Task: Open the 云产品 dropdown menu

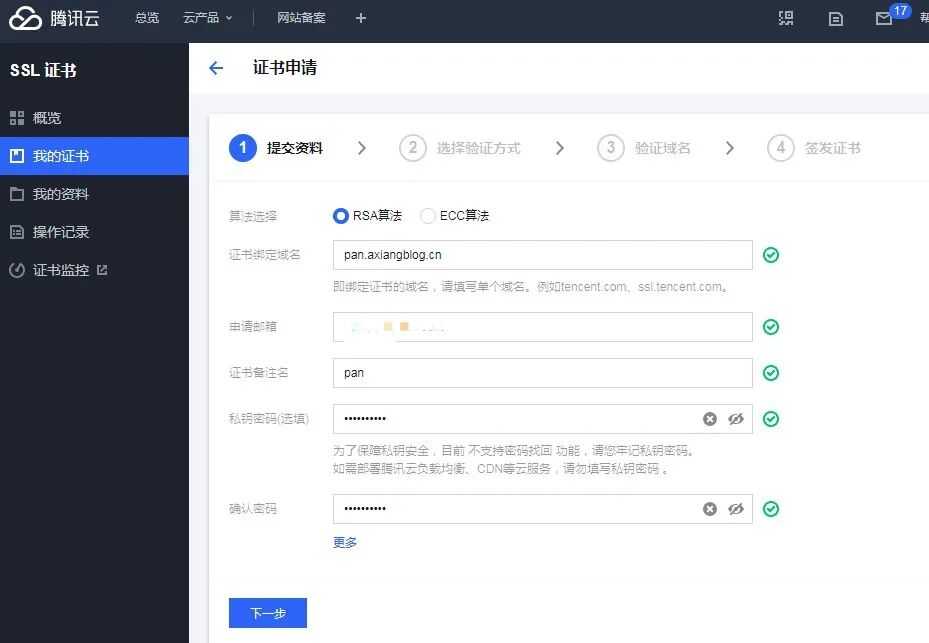Action: tap(207, 17)
